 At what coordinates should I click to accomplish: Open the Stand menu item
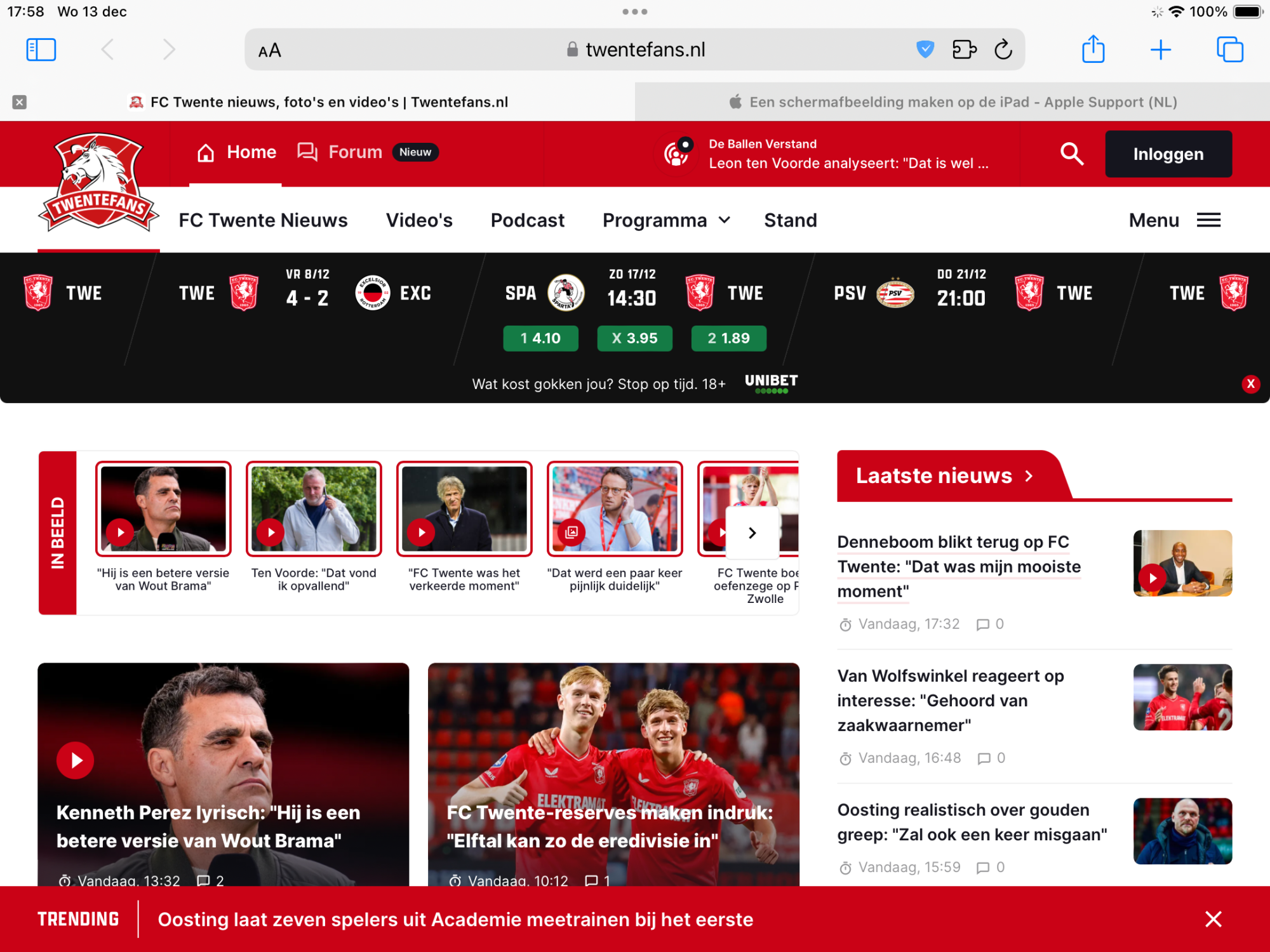coord(790,220)
